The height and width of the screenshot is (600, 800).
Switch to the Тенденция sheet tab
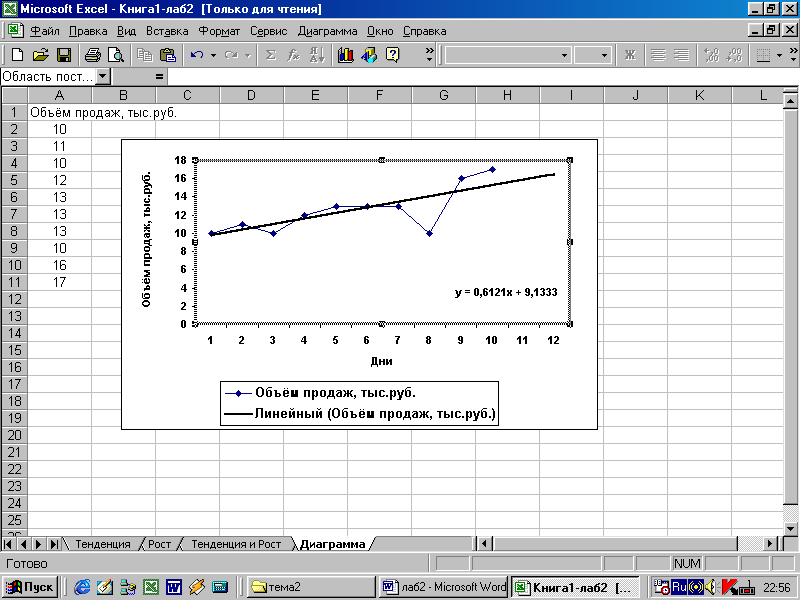tap(103, 544)
